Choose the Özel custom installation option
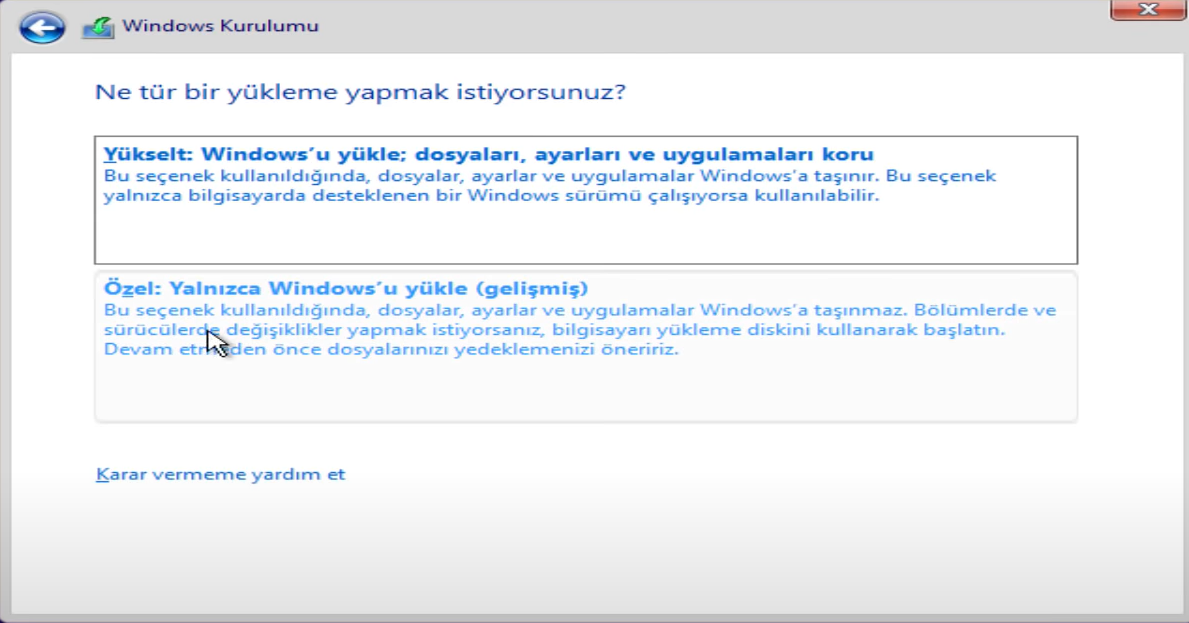 tap(585, 346)
